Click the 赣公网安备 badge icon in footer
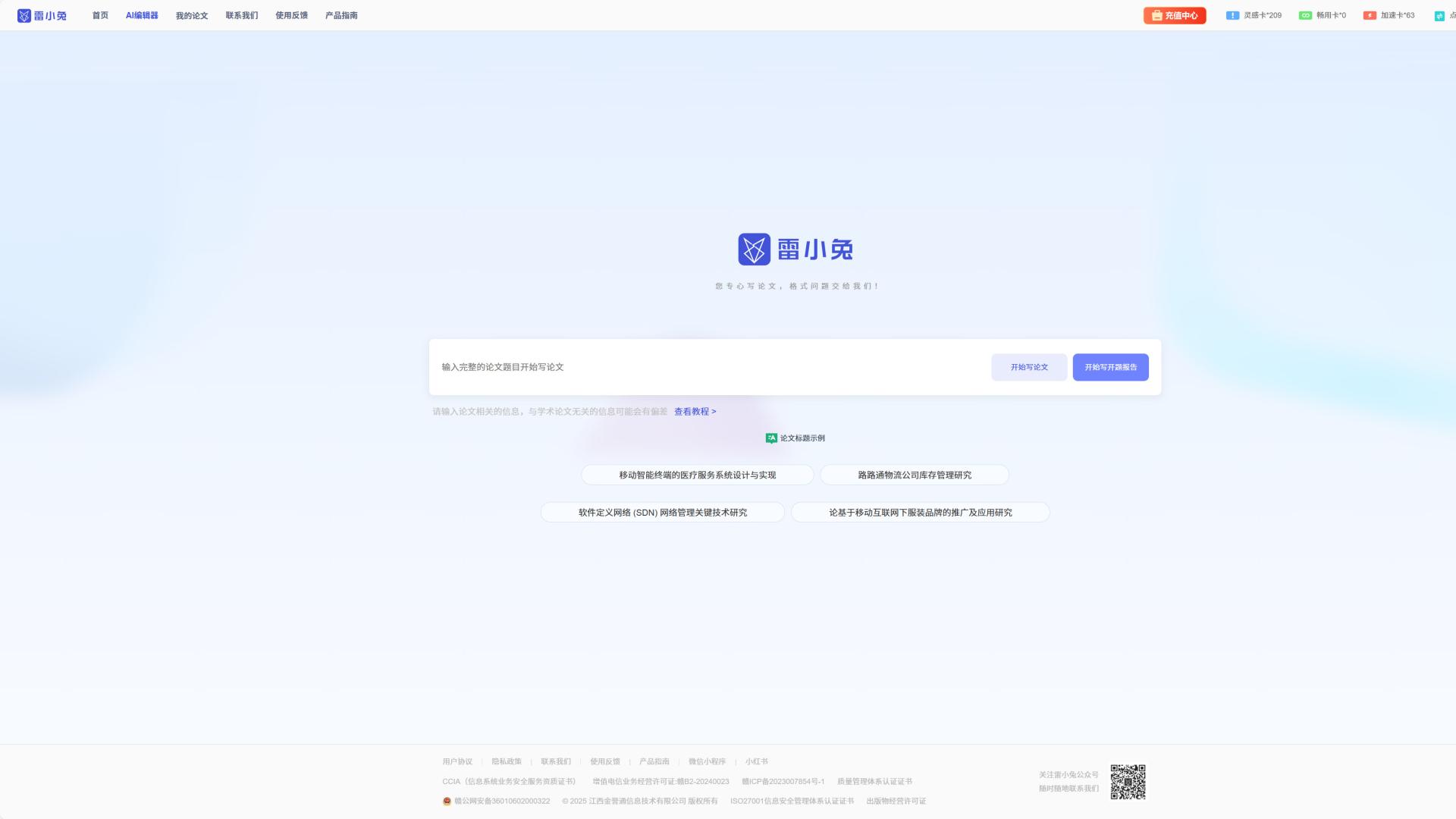 (447, 801)
